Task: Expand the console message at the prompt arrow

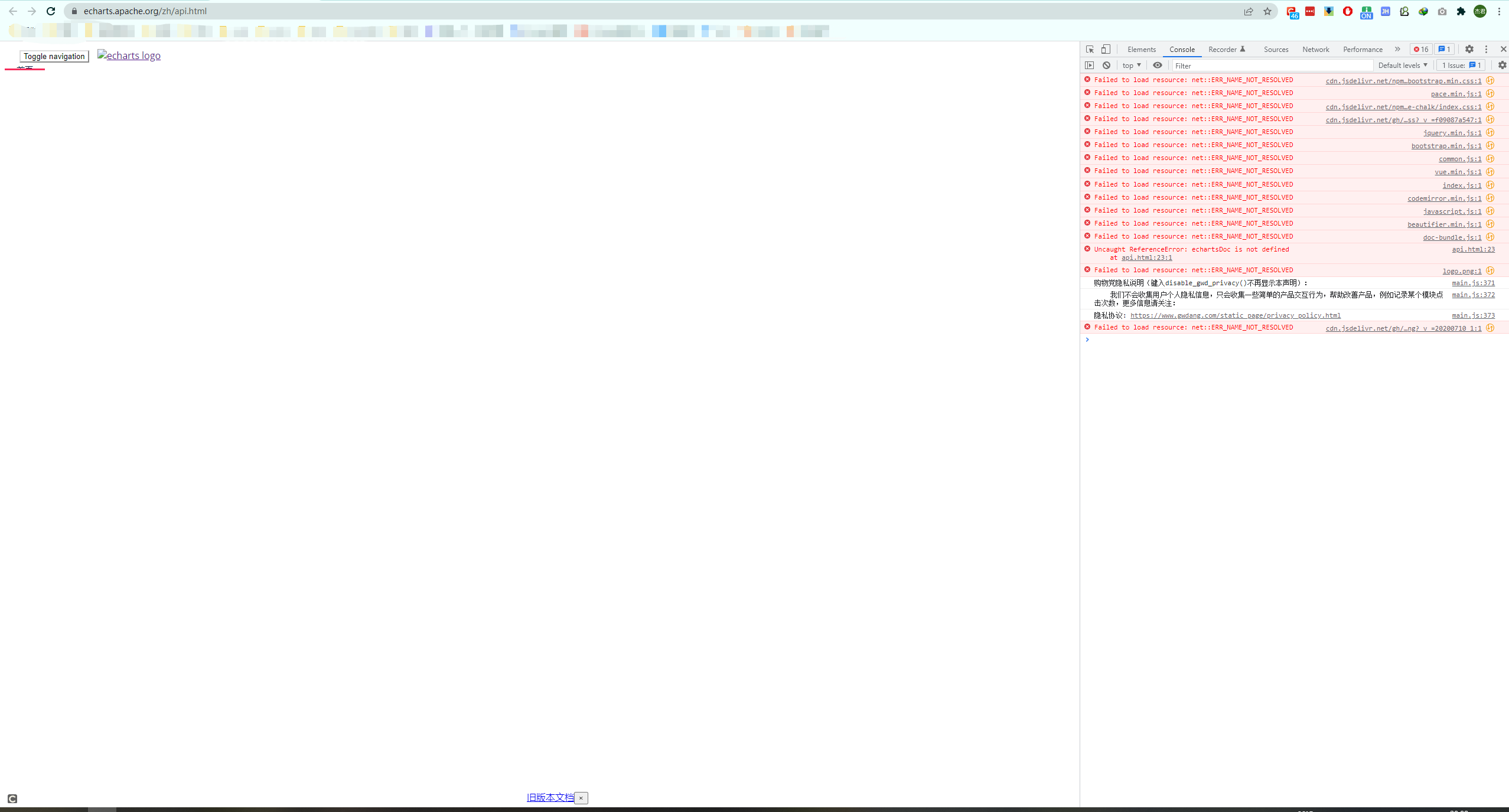Action: tap(1087, 340)
